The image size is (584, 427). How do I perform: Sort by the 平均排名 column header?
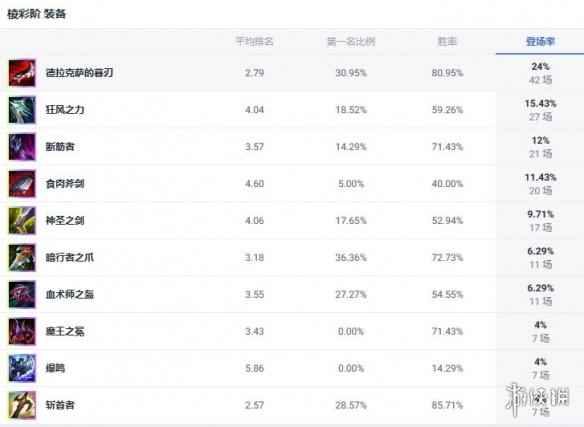point(255,41)
